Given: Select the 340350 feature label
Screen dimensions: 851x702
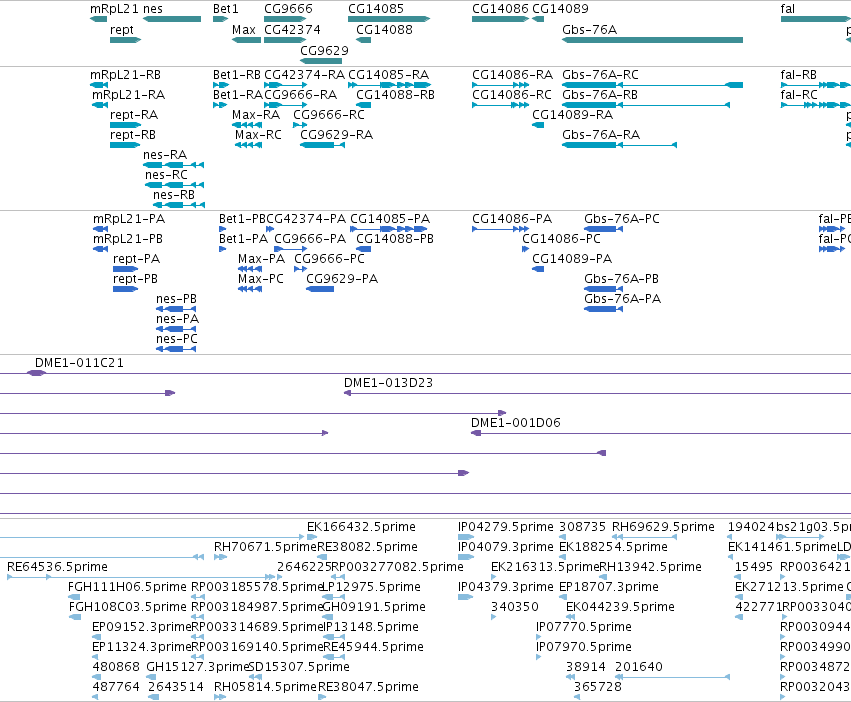Looking at the screenshot, I should coord(515,608).
